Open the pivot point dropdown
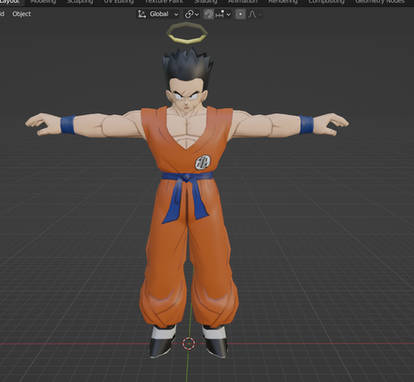 pyautogui.click(x=192, y=14)
